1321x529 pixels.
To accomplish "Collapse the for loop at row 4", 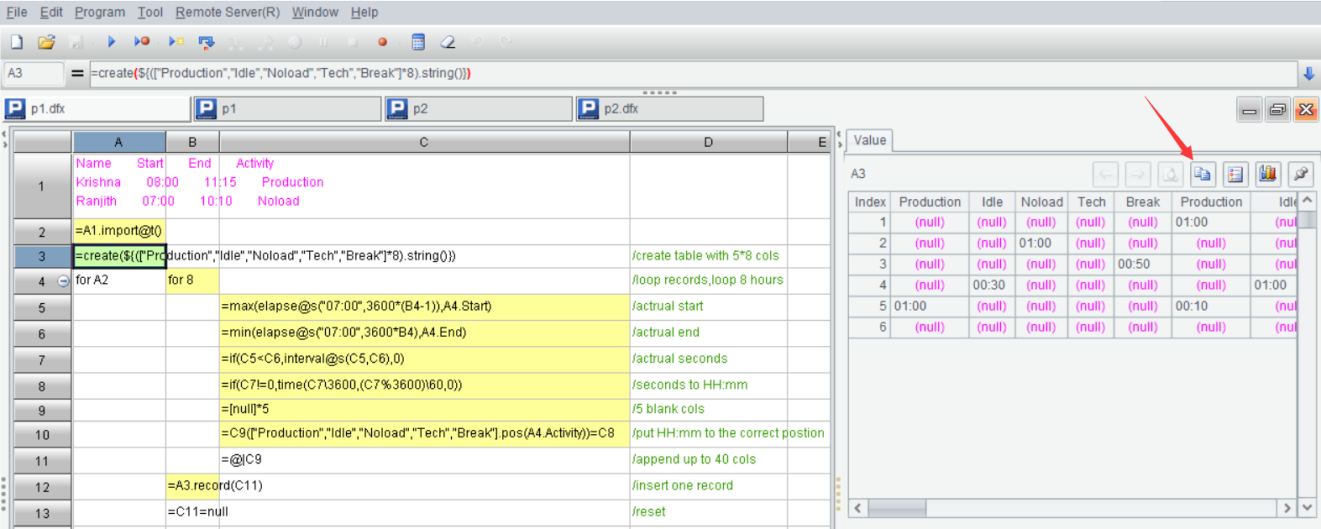I will pyautogui.click(x=63, y=281).
